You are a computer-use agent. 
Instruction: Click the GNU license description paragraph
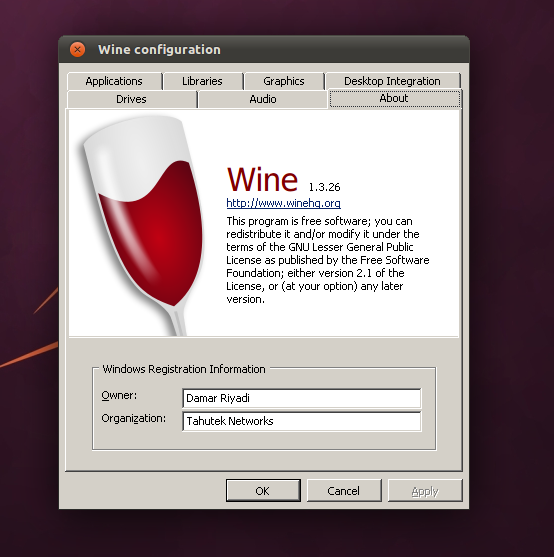(327, 260)
